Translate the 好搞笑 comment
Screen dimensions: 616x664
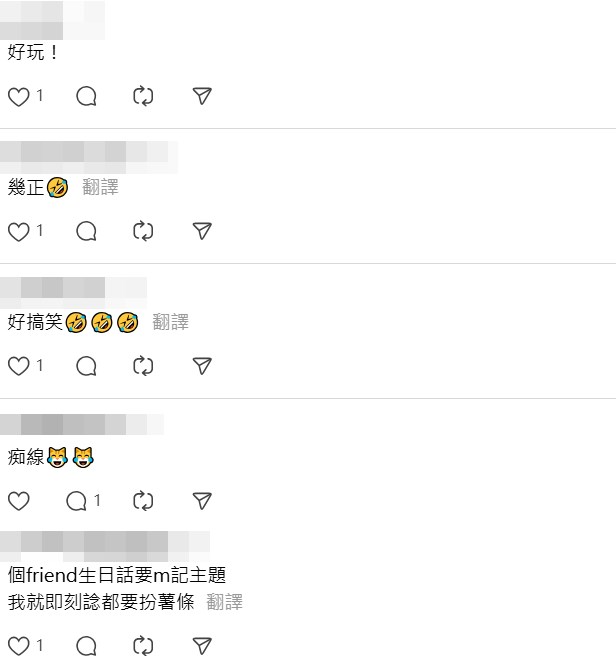pos(171,322)
